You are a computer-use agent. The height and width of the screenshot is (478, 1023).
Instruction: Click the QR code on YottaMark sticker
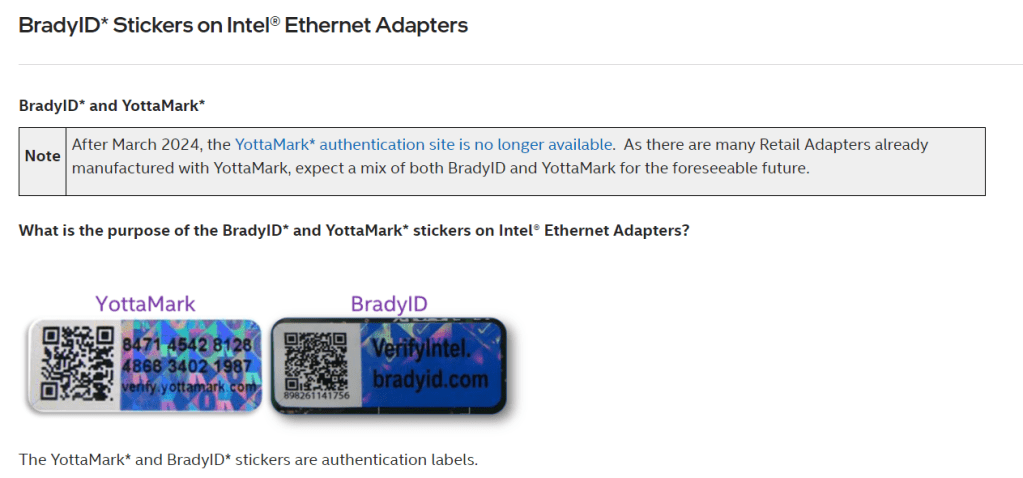pos(73,364)
